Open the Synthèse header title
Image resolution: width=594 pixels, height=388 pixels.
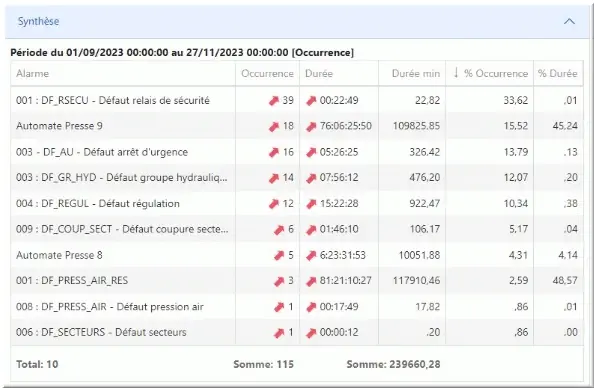38,21
